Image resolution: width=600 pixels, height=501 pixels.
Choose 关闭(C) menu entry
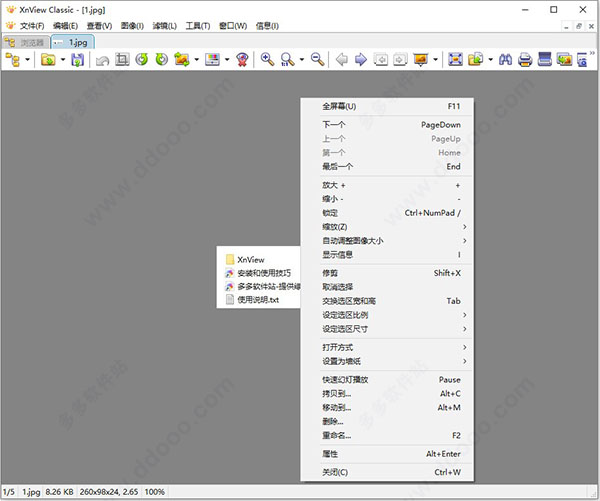pos(387,472)
